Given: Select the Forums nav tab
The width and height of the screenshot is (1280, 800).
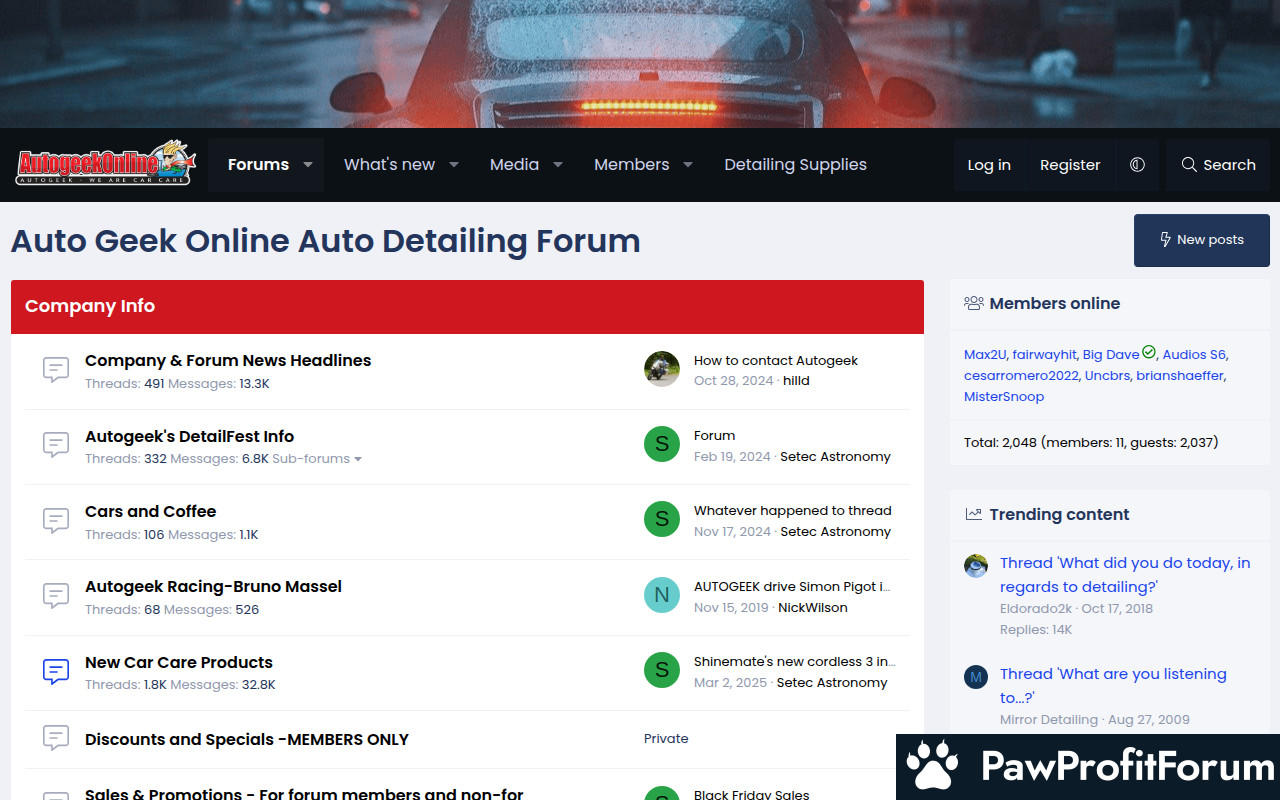Looking at the screenshot, I should click(x=258, y=164).
